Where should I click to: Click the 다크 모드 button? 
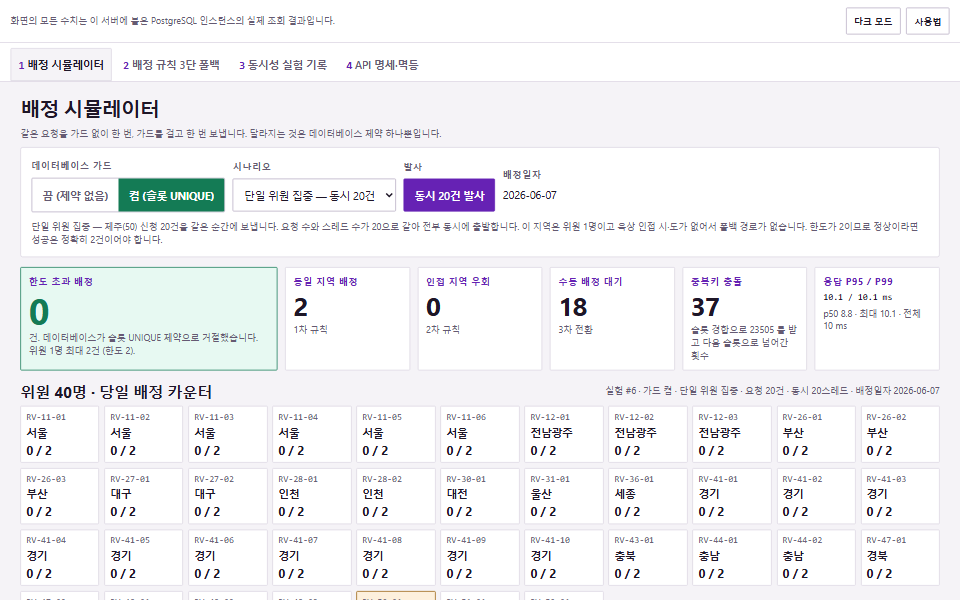[x=873, y=21]
